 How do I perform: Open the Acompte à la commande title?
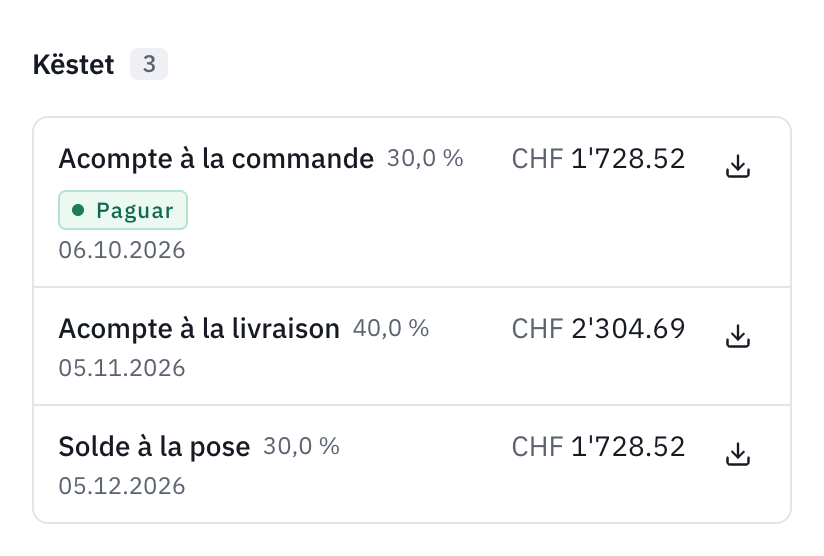[x=216, y=159]
